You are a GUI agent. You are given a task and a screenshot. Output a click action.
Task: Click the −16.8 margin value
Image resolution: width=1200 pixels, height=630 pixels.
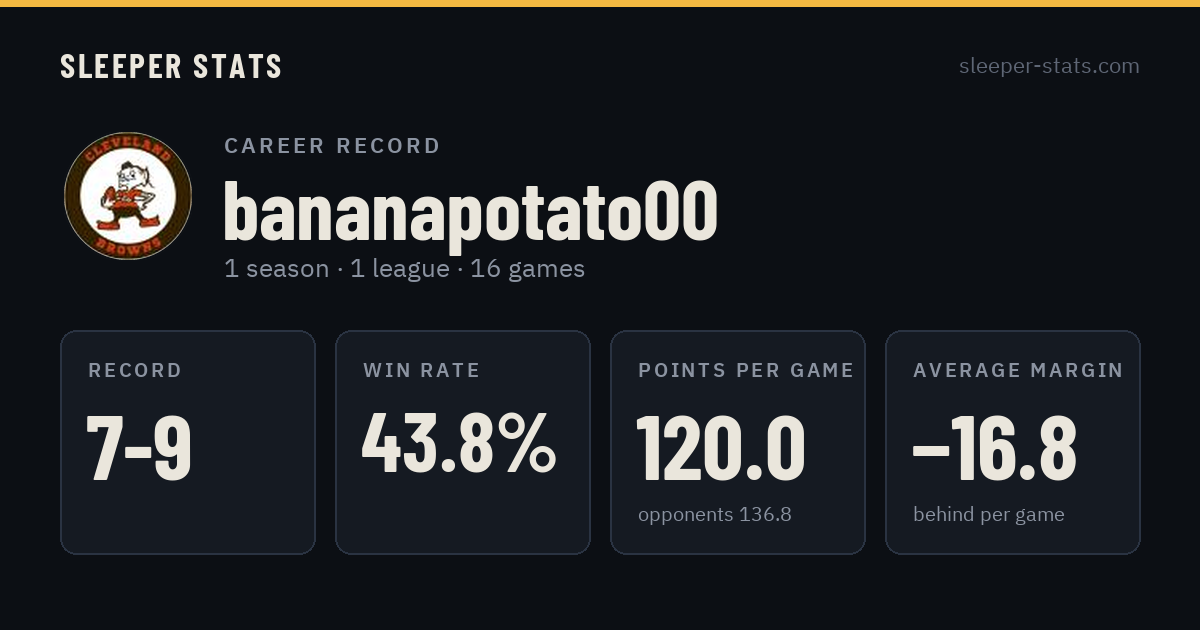pos(995,448)
